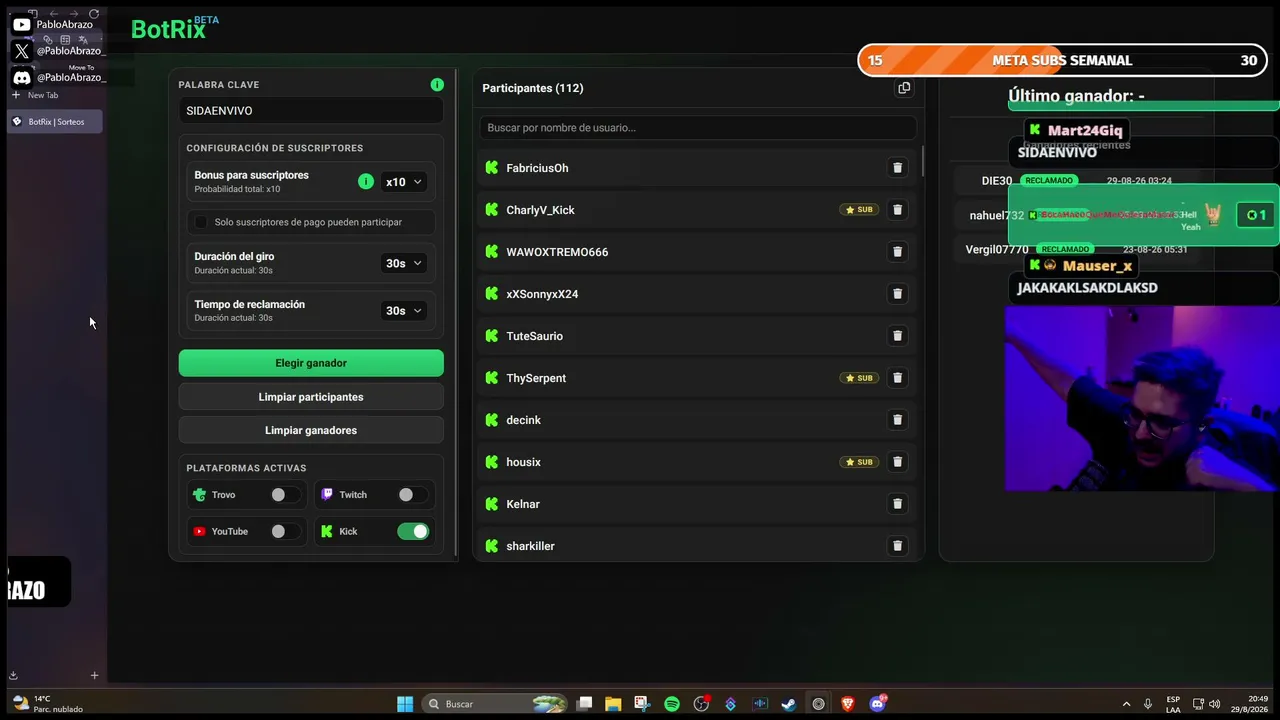Click the subscriber bonus info icon
Viewport: 1280px width, 720px height.
click(366, 181)
